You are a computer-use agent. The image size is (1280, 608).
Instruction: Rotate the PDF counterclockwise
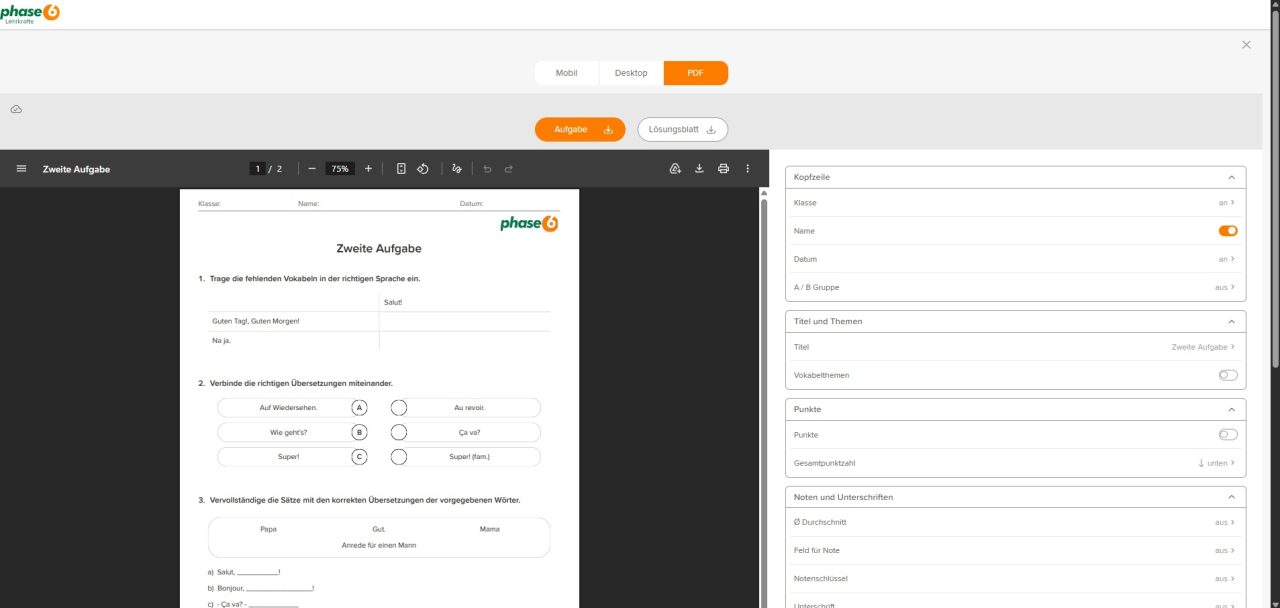423,169
